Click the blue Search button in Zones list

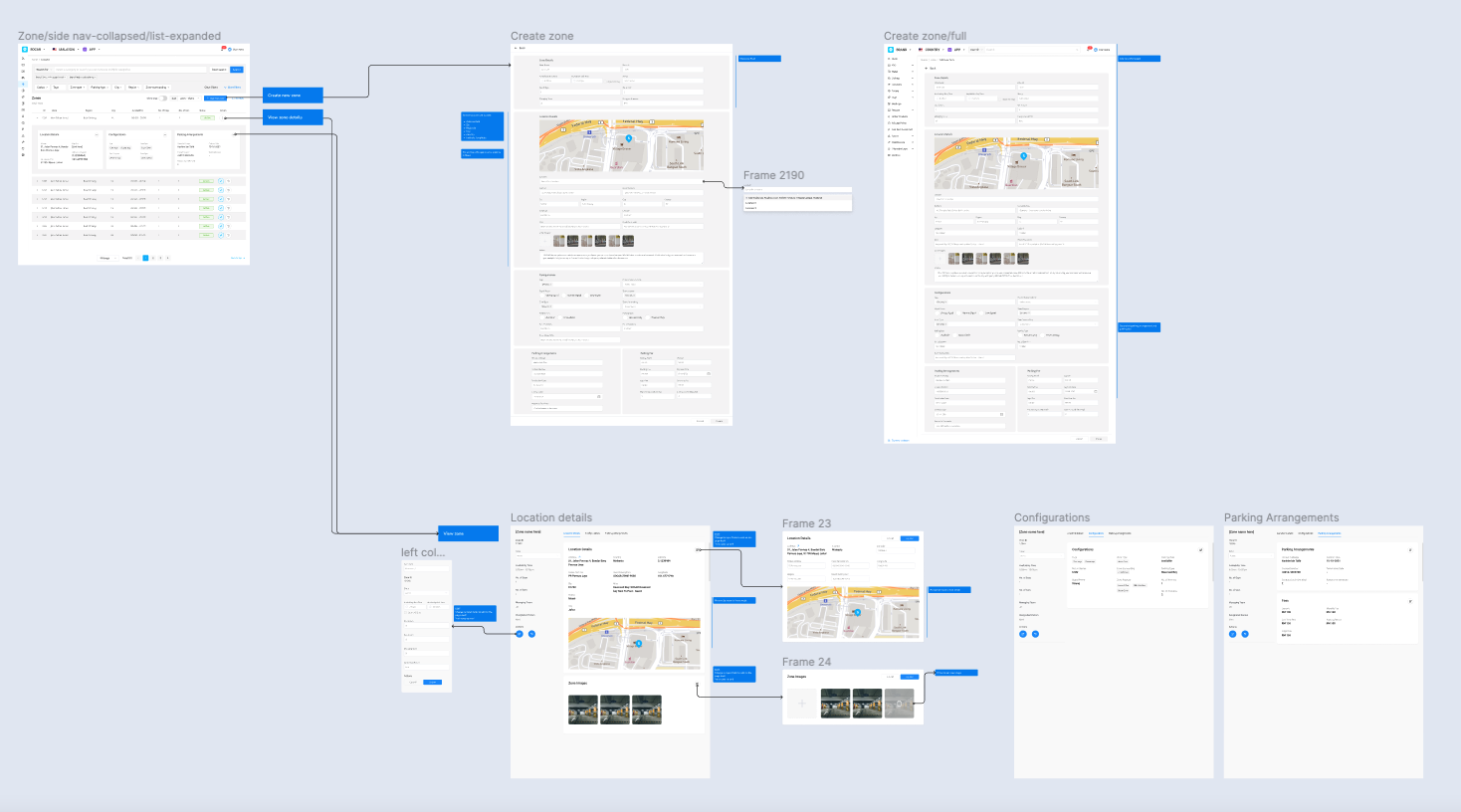(x=237, y=70)
